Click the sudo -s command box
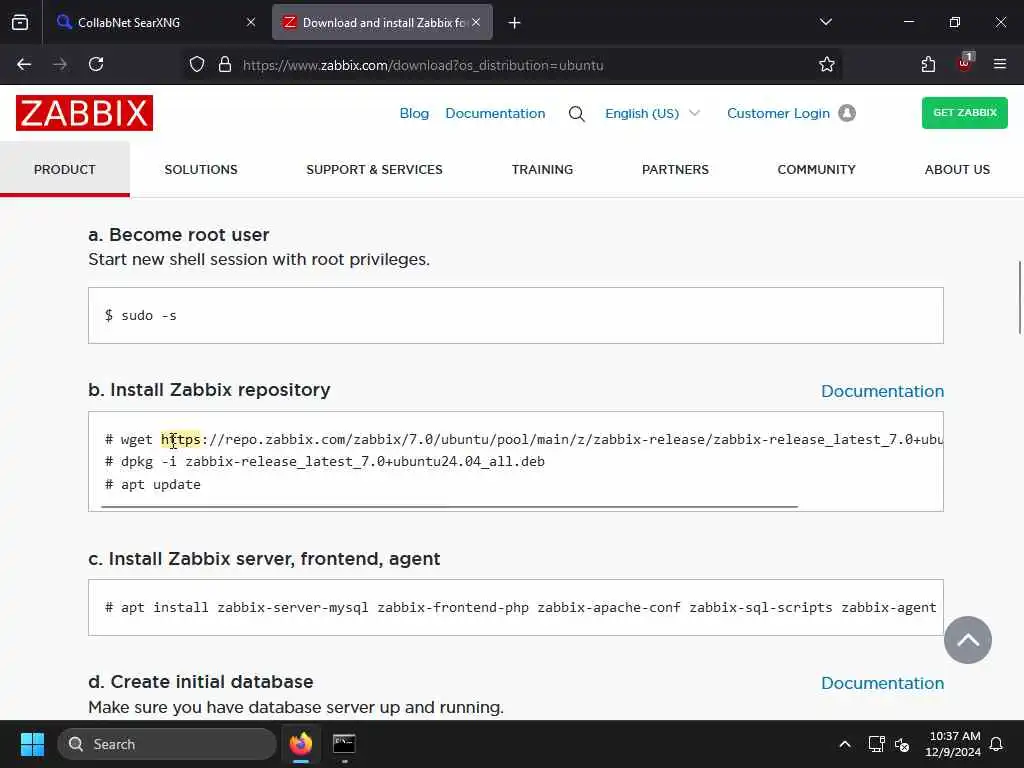Viewport: 1024px width, 768px height. (x=516, y=315)
